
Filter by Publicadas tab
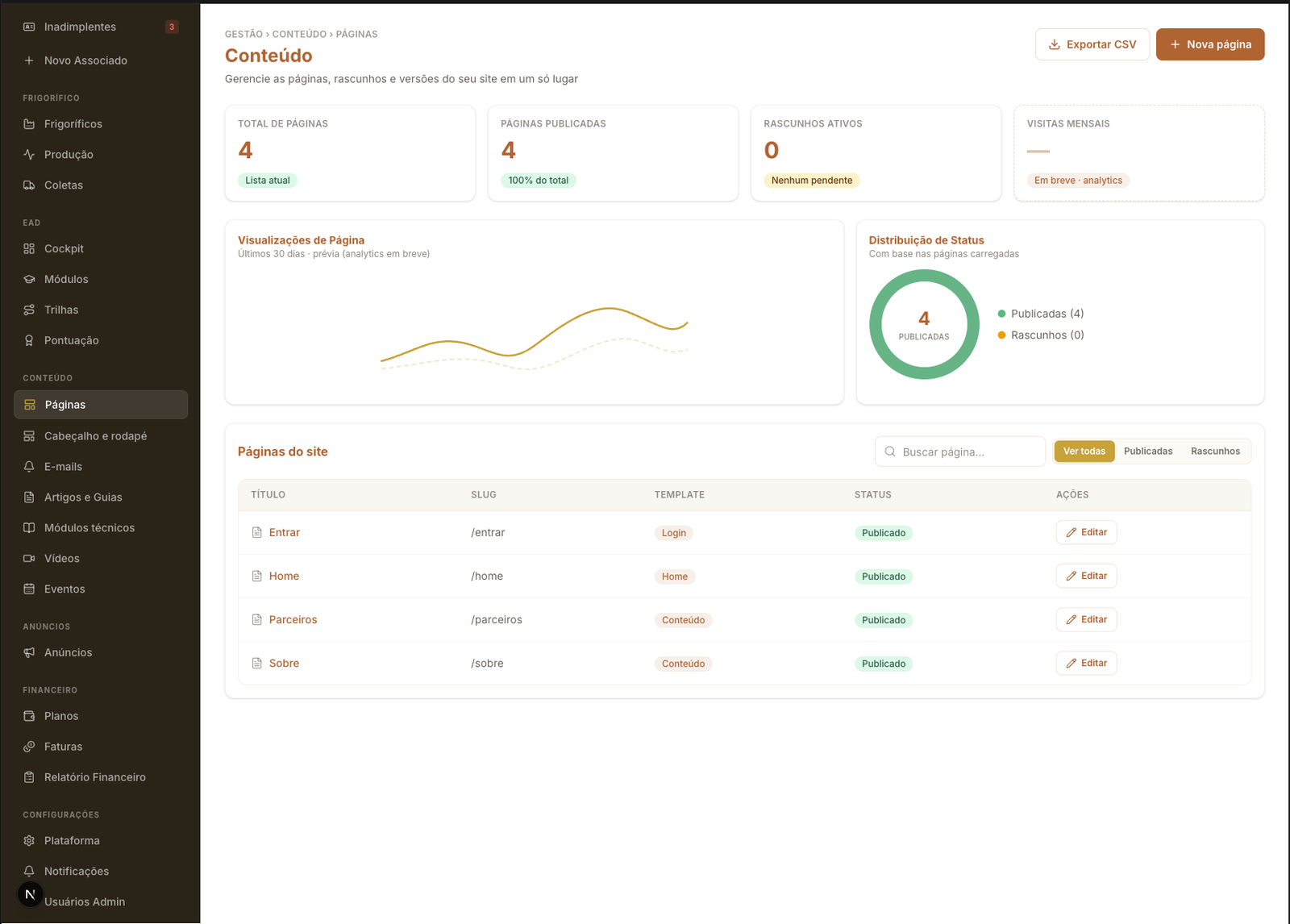(x=1148, y=452)
